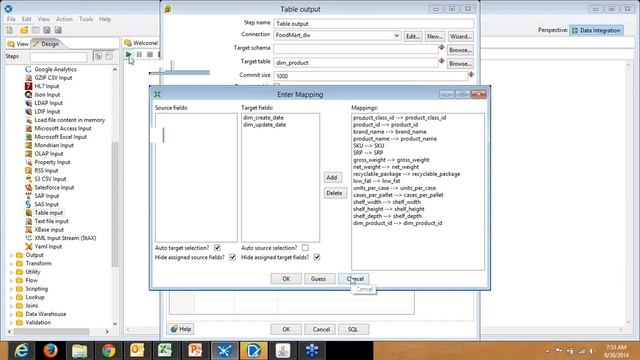The height and width of the screenshot is (360, 640).
Task: Expand the Transform folder in steps tree
Action: (11, 264)
